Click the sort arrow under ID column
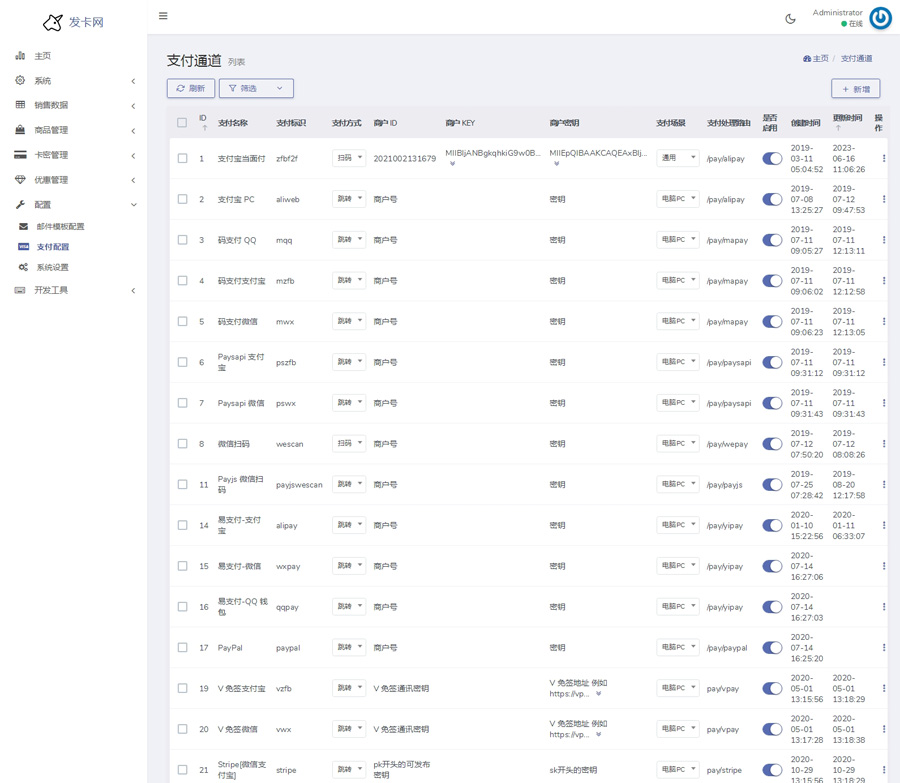The image size is (900, 783). (x=204, y=128)
